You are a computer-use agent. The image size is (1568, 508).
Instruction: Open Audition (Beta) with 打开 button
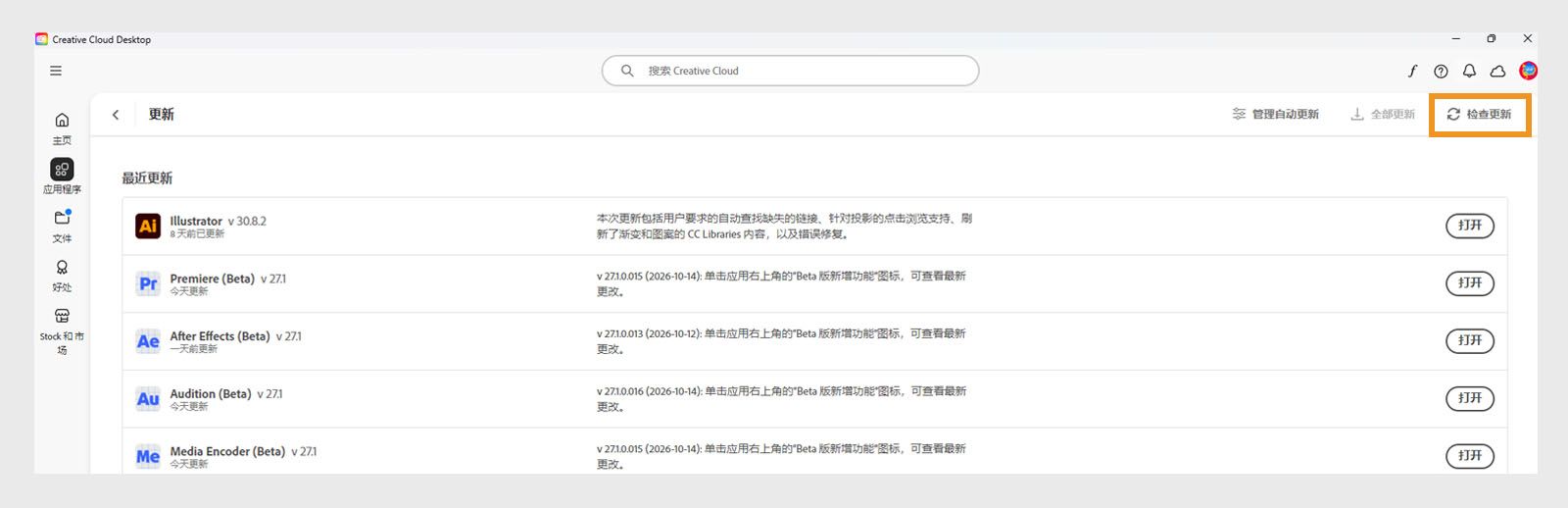pos(1470,398)
